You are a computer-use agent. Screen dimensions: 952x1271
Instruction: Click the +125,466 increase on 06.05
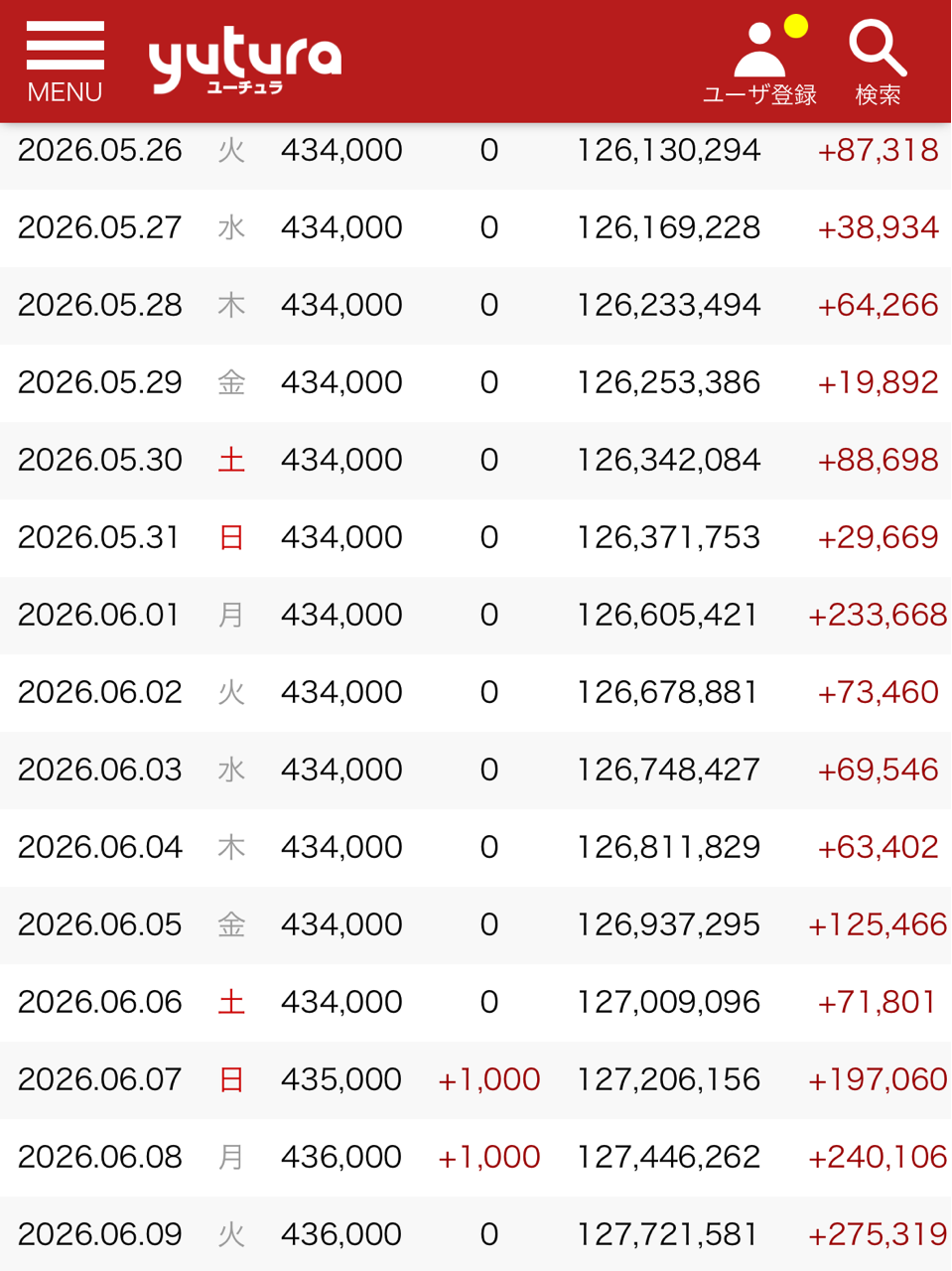coord(878,924)
